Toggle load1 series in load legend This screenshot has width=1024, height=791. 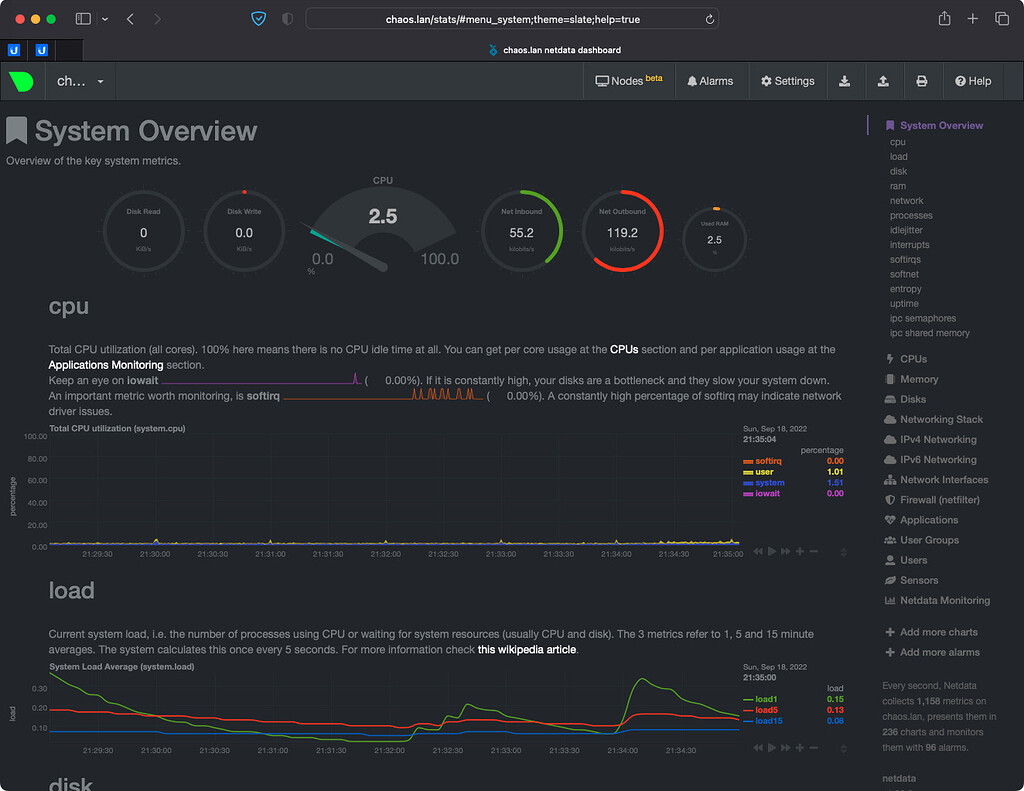point(765,699)
